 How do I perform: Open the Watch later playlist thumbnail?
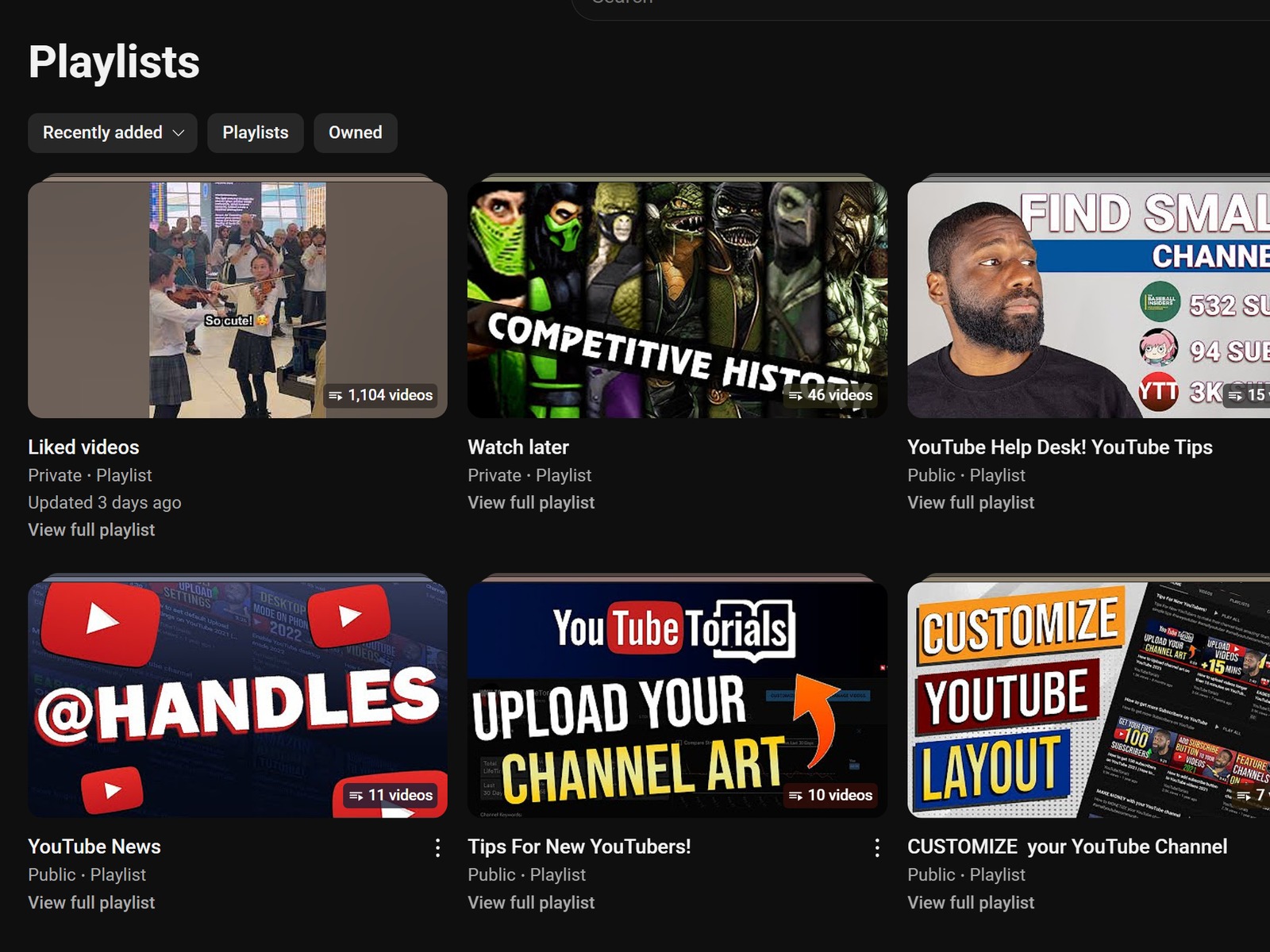(x=676, y=299)
